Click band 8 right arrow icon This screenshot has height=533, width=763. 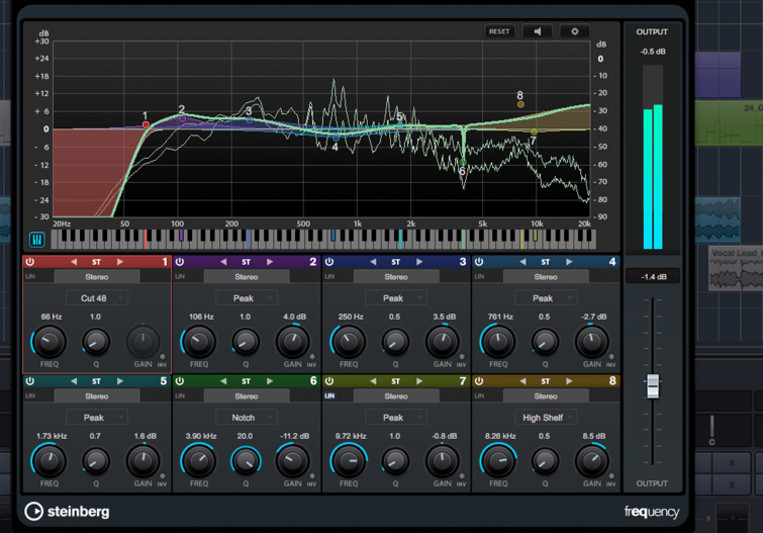tap(569, 381)
